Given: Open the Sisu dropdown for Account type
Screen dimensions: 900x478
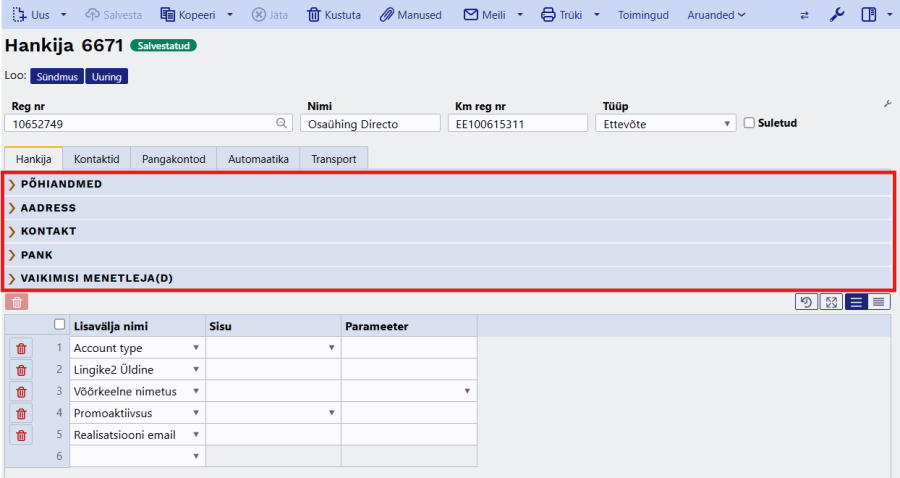Looking at the screenshot, I should [331, 348].
